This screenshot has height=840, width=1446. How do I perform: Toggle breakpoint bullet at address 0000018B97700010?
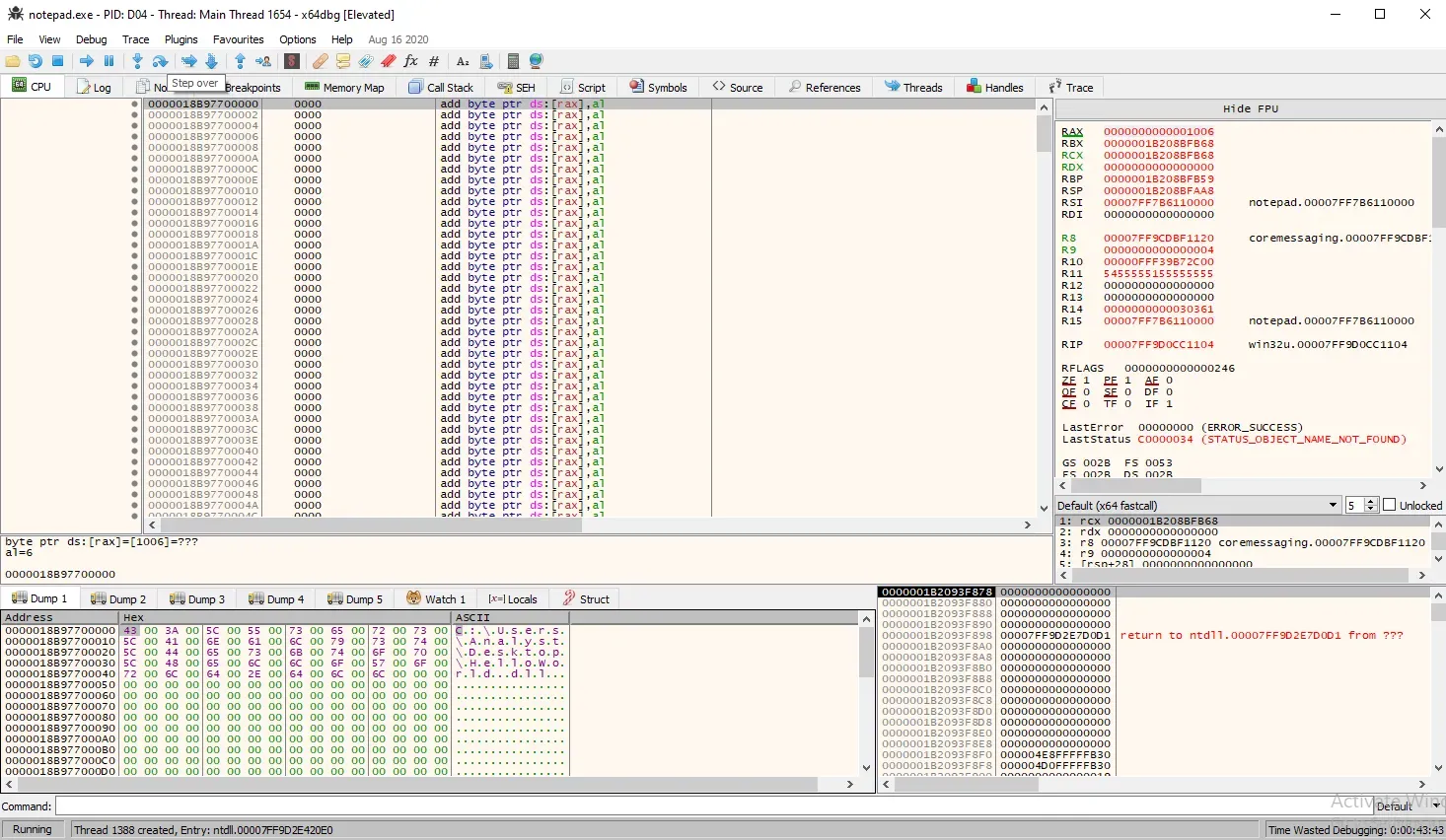(135, 191)
